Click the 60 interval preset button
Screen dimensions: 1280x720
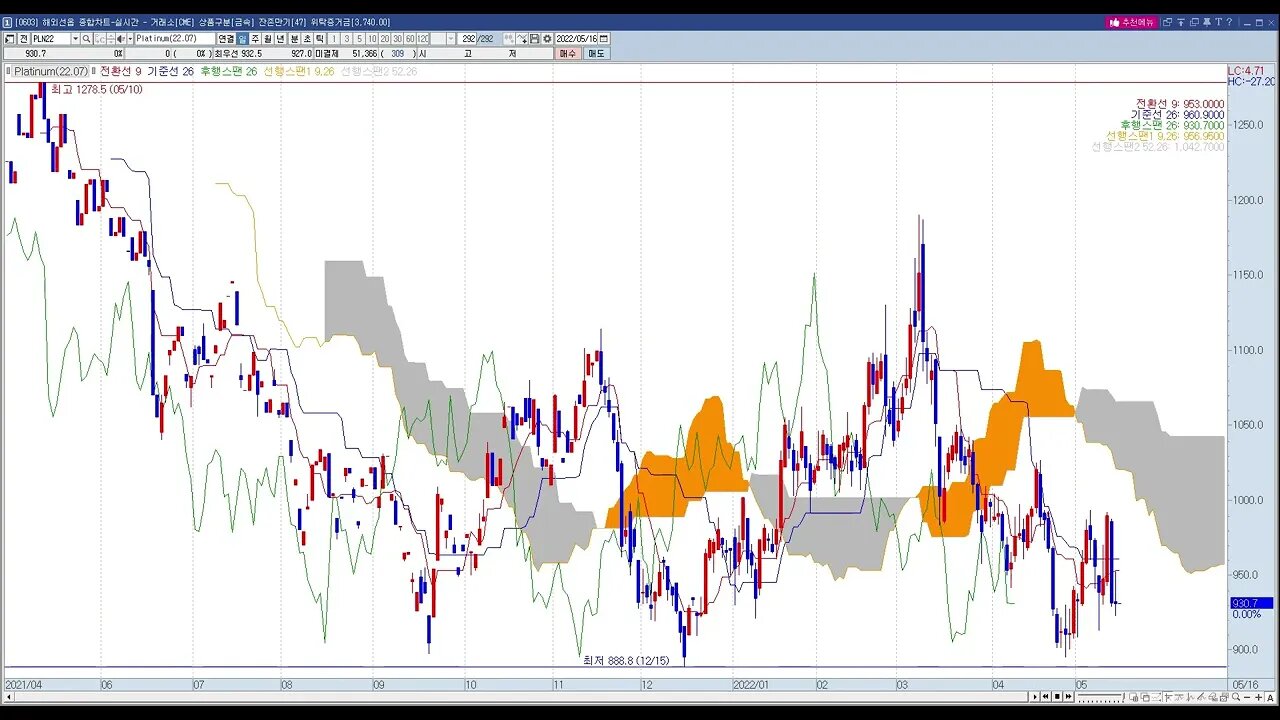[x=410, y=38]
